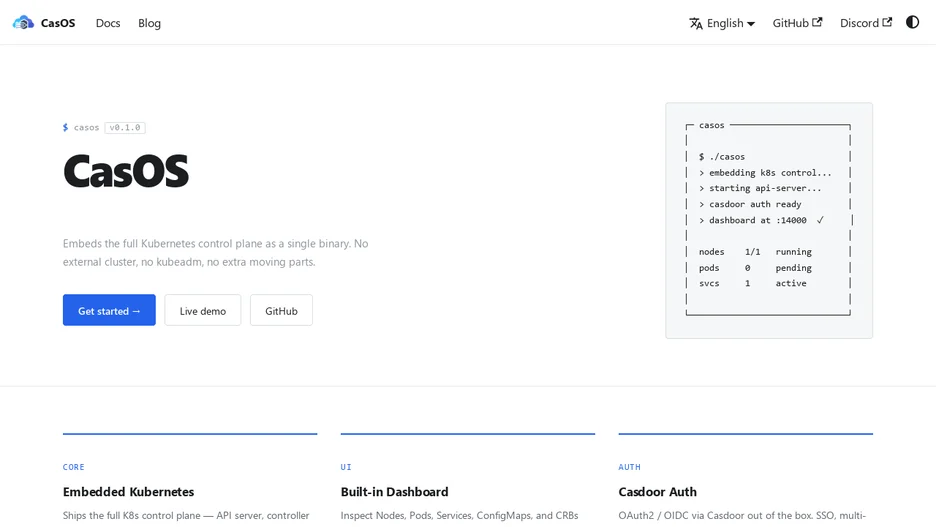Click the CasOS cloud logo icon
The height and width of the screenshot is (527, 936).
point(23,23)
